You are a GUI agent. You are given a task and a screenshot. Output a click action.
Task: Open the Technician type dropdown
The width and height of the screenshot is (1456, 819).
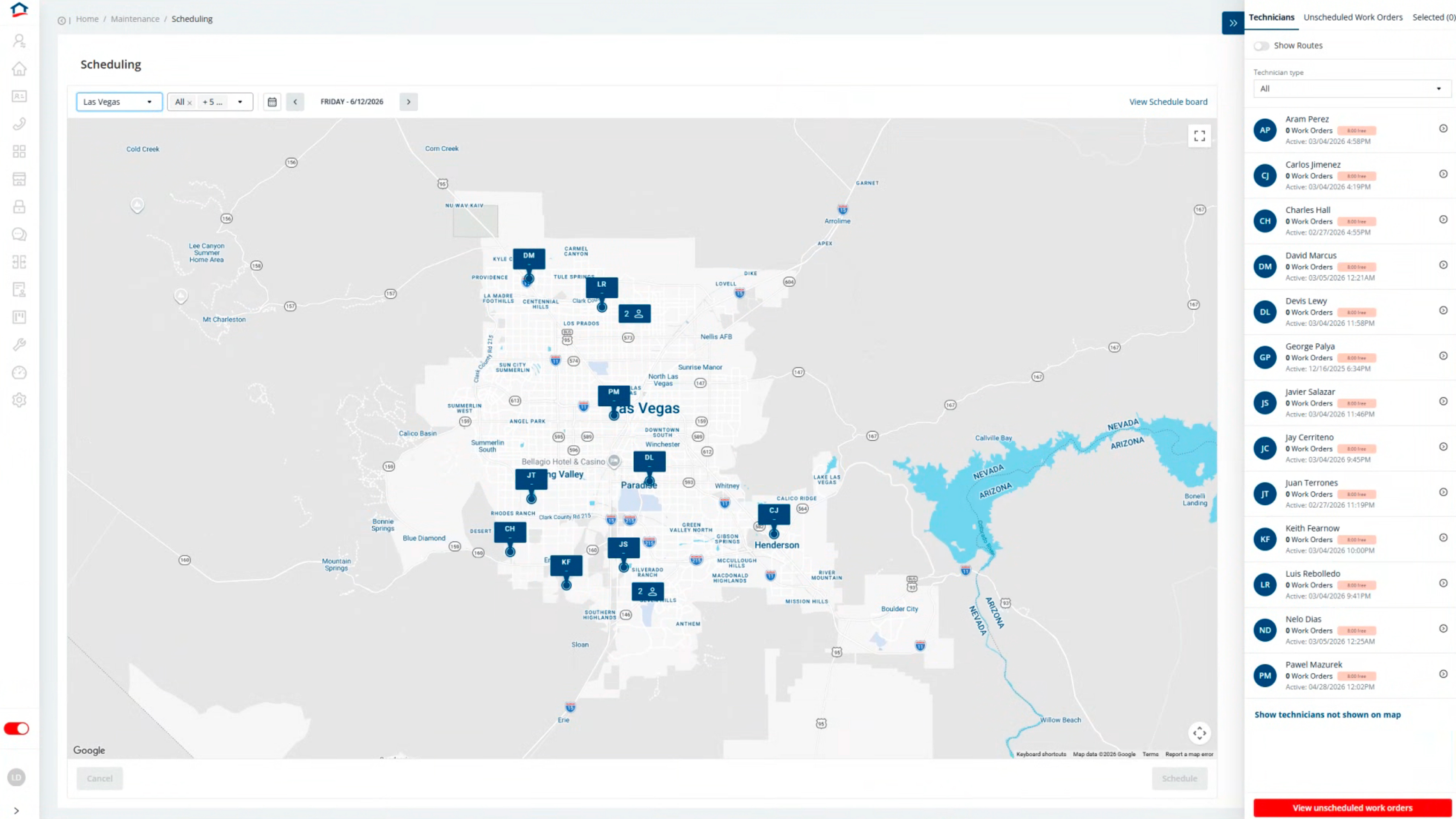click(1352, 89)
